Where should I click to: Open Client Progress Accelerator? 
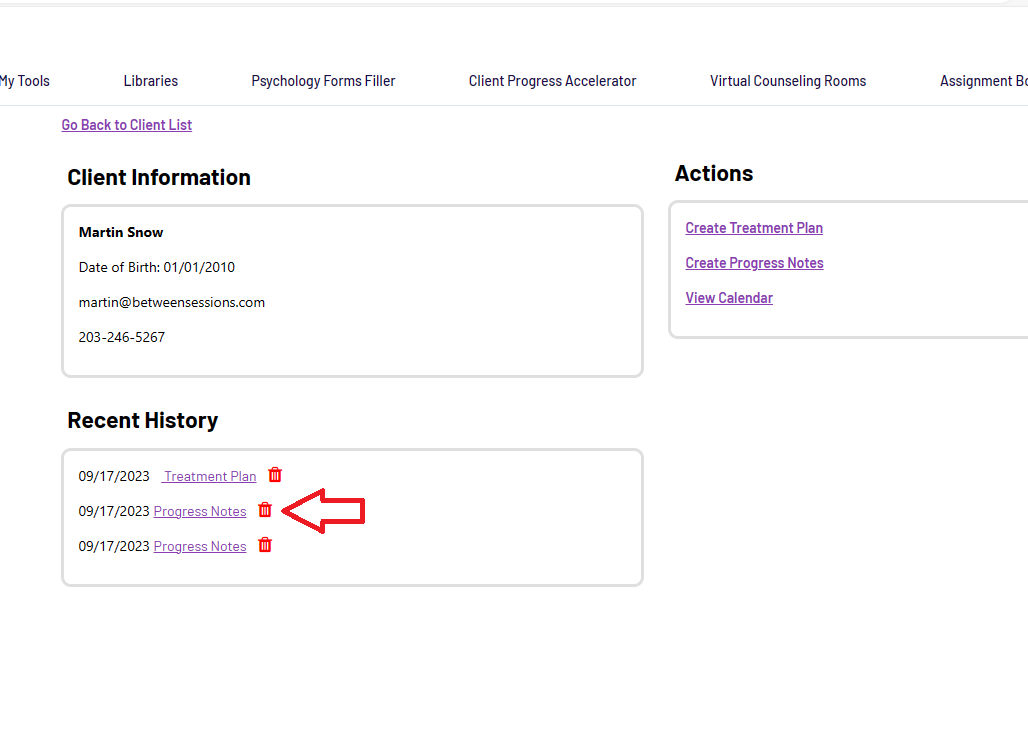click(x=552, y=81)
